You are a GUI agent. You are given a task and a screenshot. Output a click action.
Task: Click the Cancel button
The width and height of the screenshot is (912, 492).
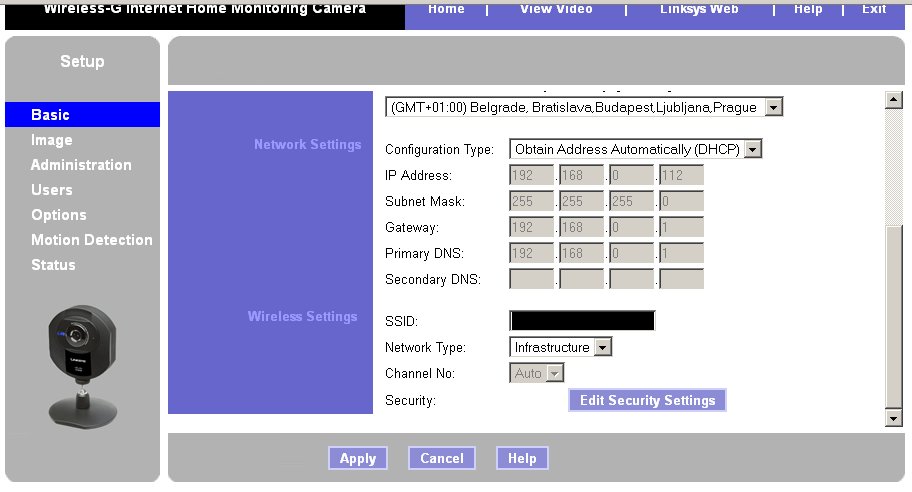point(441,458)
